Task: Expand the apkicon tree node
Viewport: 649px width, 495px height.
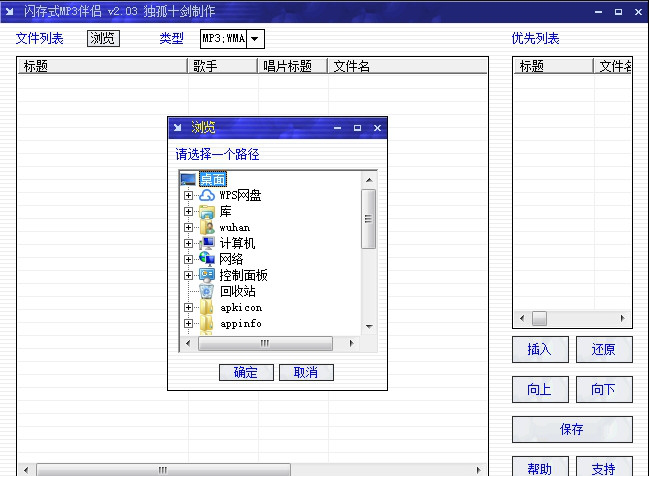Action: [188, 308]
